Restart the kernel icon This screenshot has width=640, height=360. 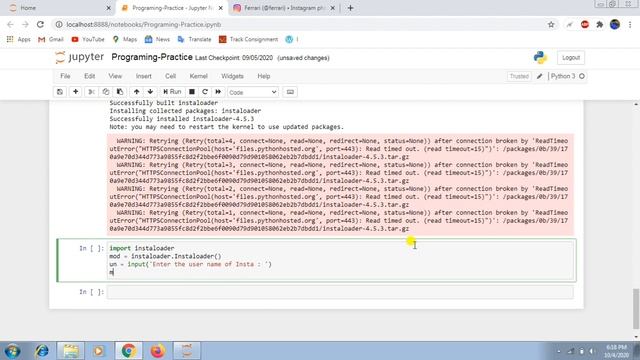205,92
